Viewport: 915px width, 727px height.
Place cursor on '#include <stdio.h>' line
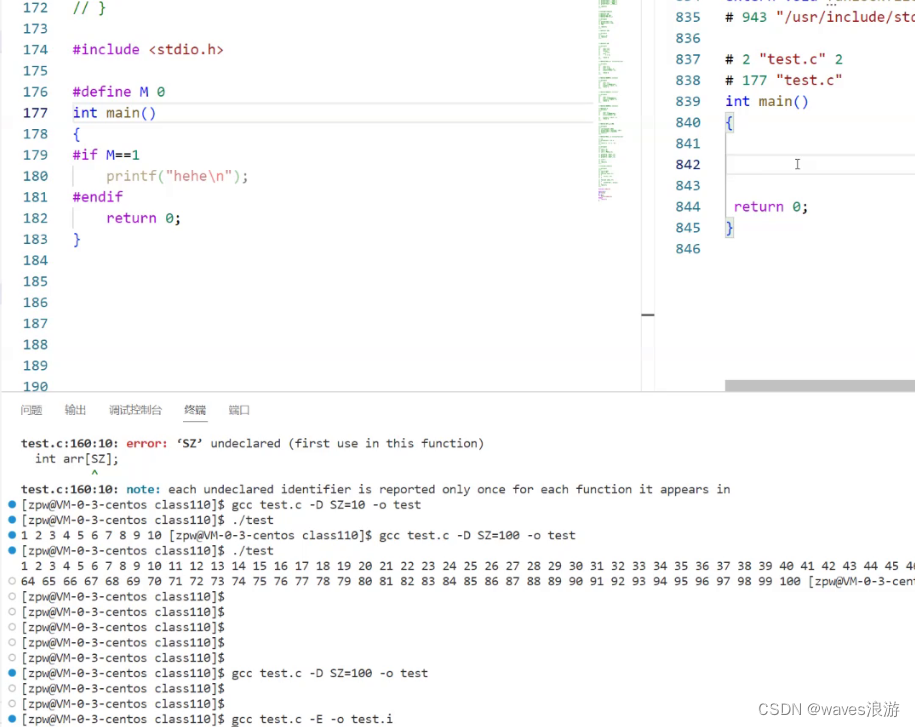point(148,50)
